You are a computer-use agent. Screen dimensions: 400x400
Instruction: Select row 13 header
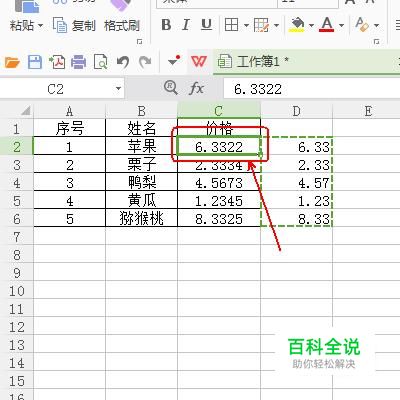click(x=17, y=345)
